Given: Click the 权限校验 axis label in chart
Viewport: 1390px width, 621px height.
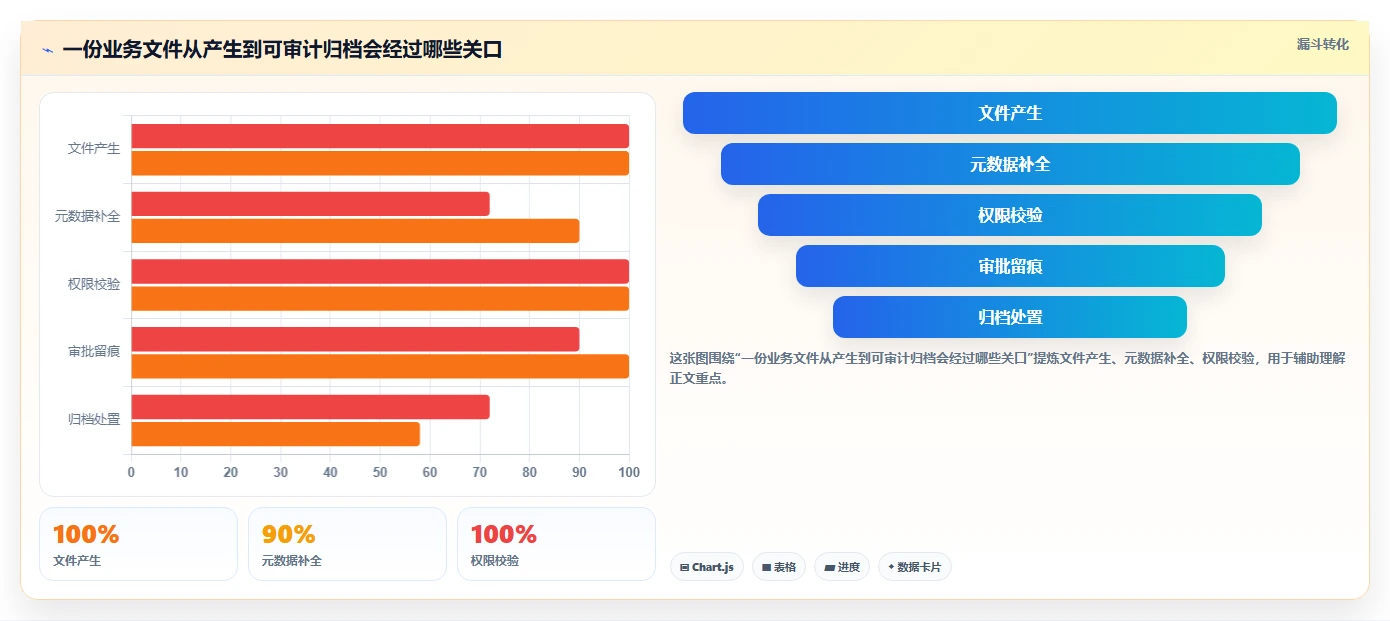Looking at the screenshot, I should point(94,284).
